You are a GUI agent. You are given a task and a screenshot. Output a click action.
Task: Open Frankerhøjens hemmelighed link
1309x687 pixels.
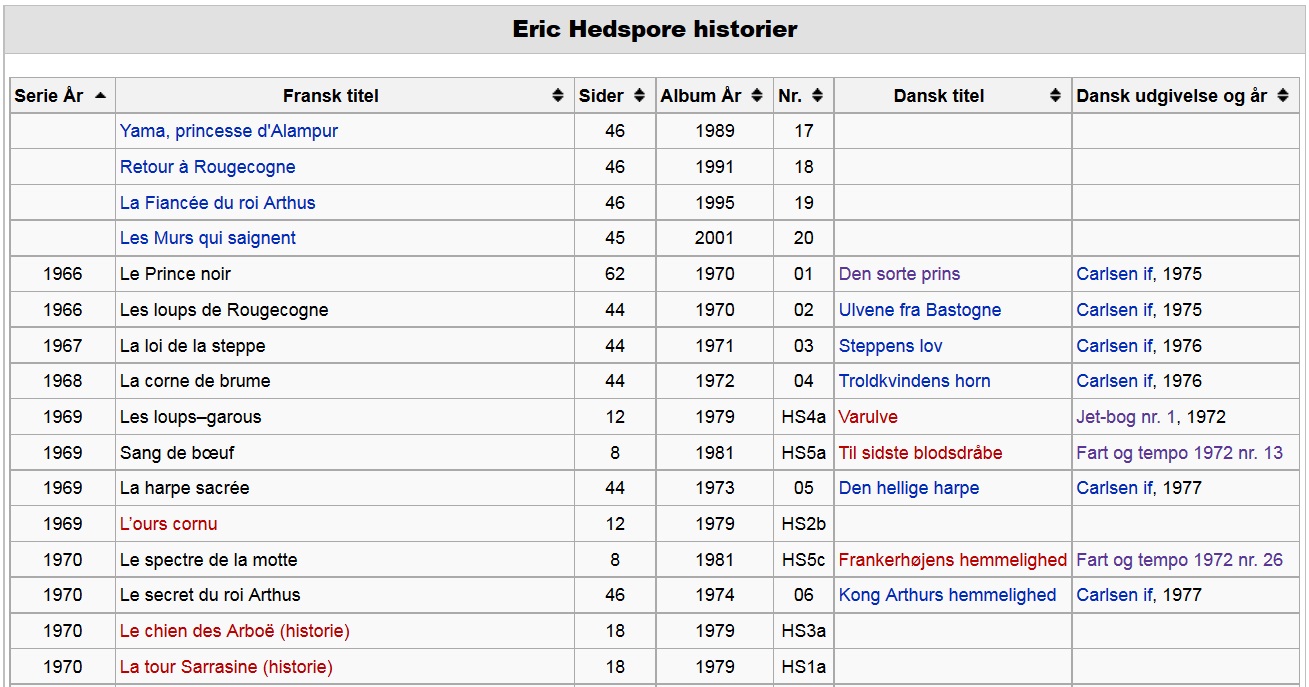[x=953, y=560]
